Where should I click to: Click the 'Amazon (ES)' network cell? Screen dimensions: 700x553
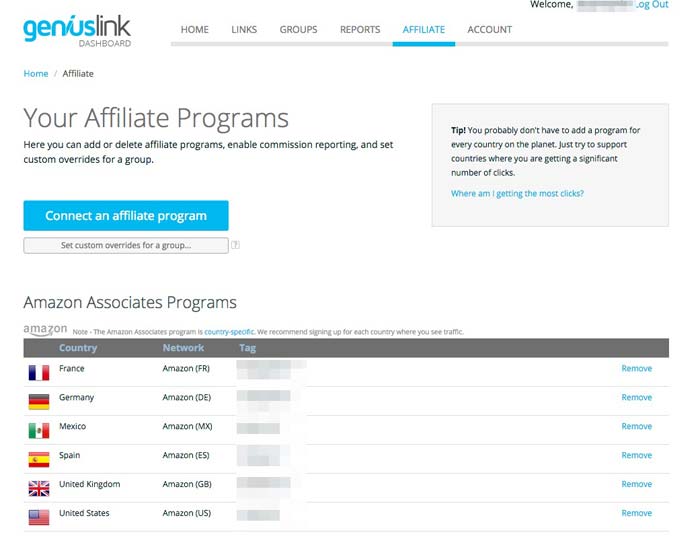tap(186, 455)
